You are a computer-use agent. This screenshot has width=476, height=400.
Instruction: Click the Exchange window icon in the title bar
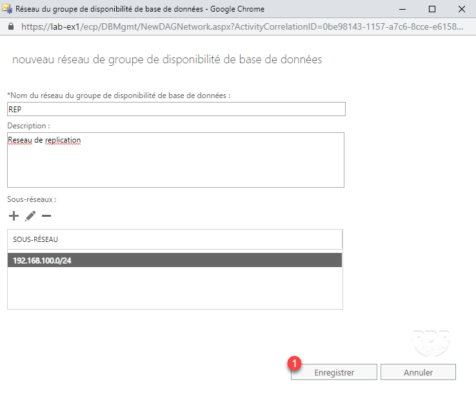(7, 9)
